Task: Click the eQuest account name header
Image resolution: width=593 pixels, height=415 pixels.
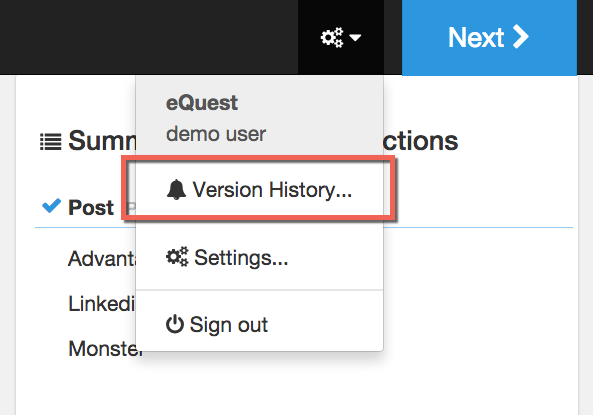Action: 202,103
